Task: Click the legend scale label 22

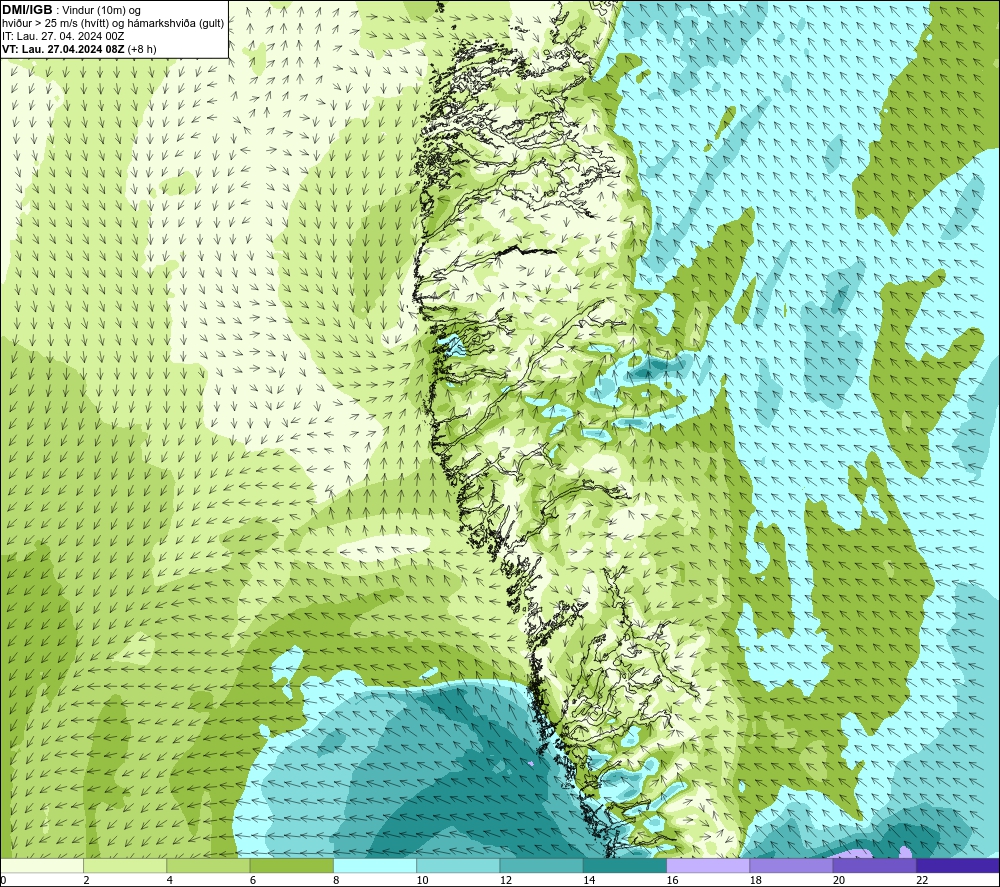Action: (922, 880)
